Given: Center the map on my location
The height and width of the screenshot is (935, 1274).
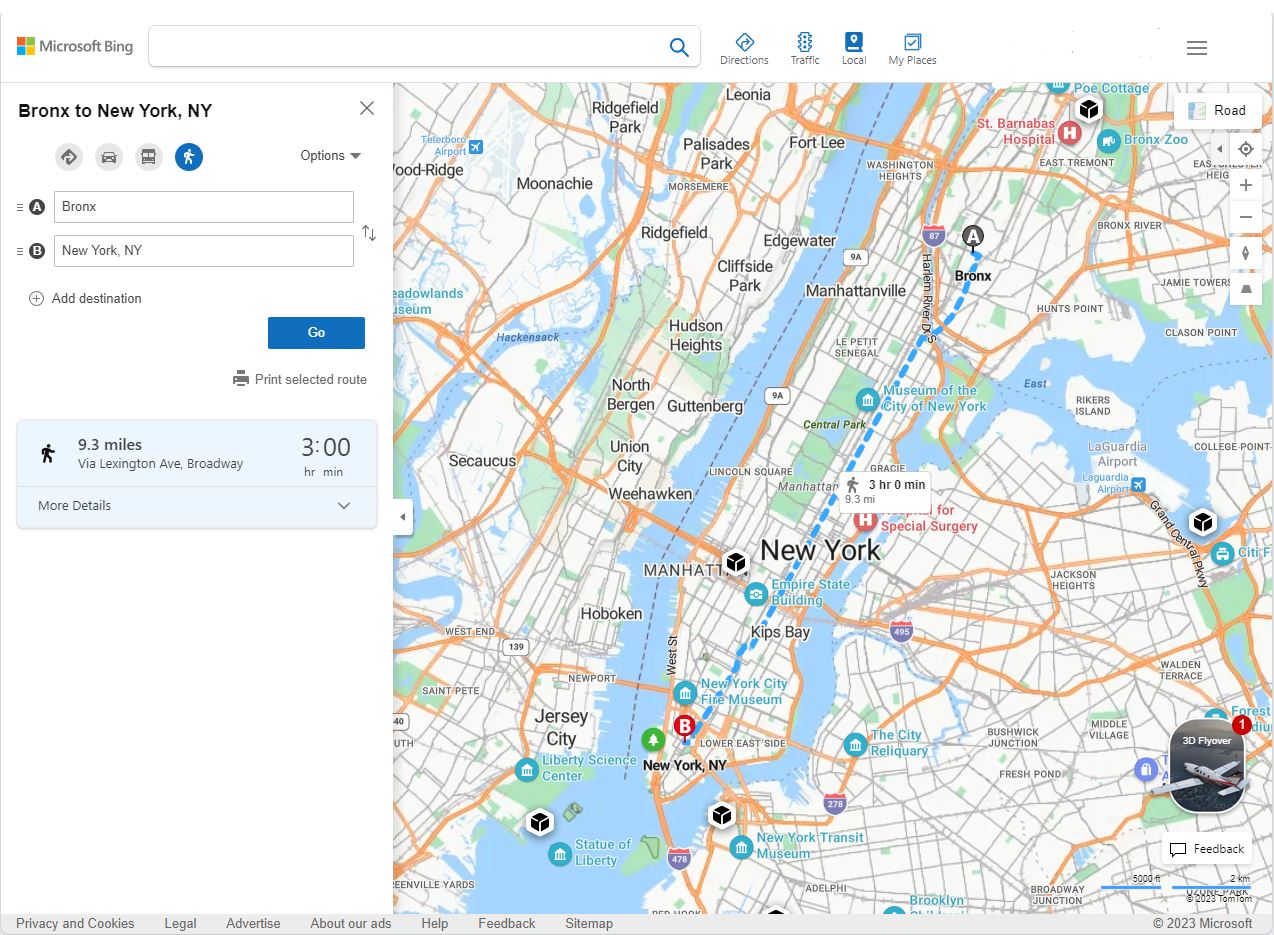Looking at the screenshot, I should (x=1245, y=148).
